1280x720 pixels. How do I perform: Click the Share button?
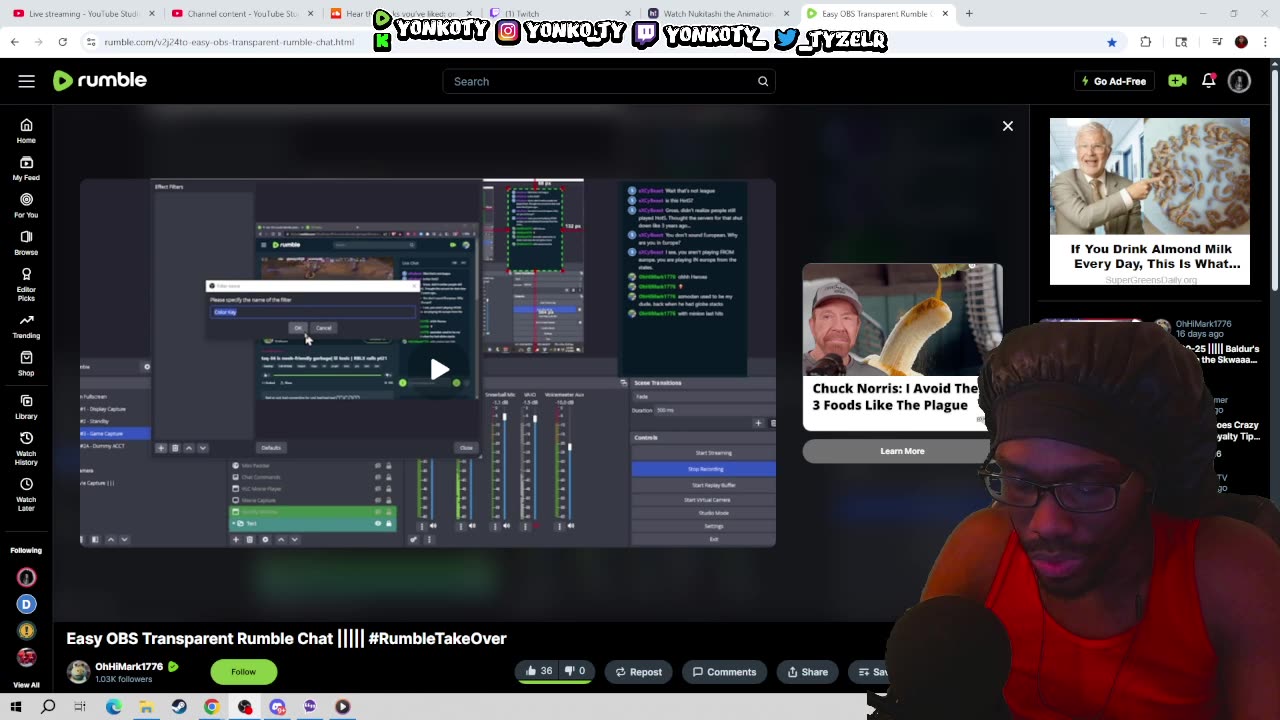point(807,672)
